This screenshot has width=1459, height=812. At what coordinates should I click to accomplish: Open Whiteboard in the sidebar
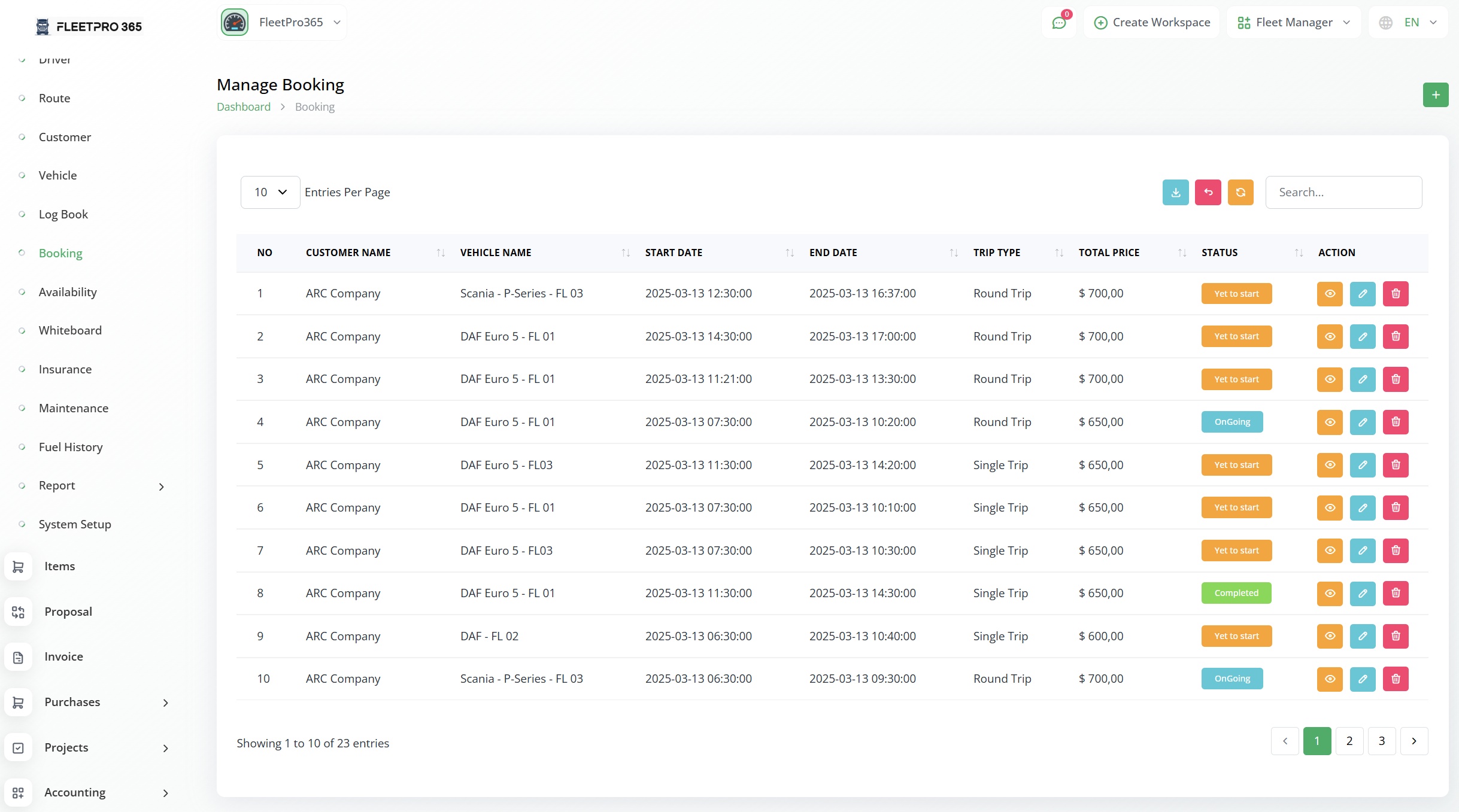click(70, 330)
